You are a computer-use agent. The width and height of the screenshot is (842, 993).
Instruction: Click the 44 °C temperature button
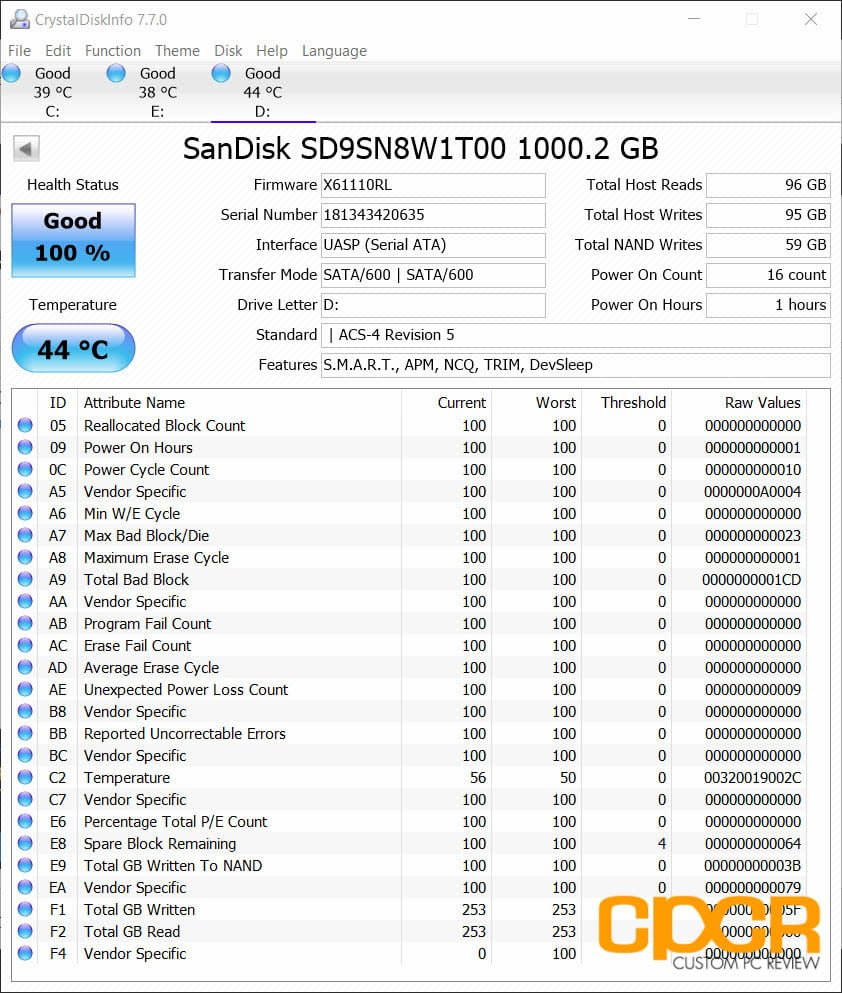coord(73,348)
